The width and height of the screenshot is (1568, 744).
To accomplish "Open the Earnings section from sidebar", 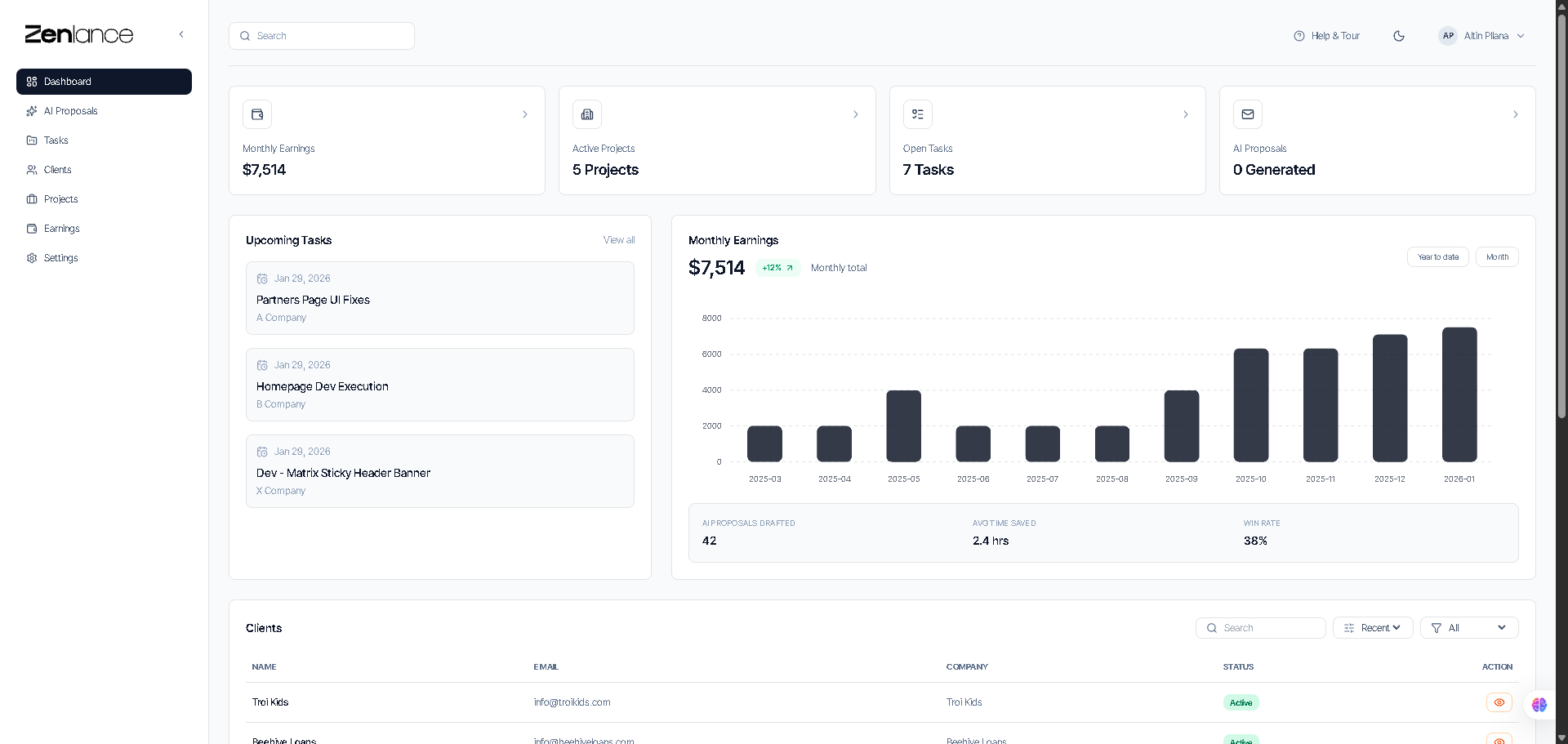I will (x=61, y=229).
